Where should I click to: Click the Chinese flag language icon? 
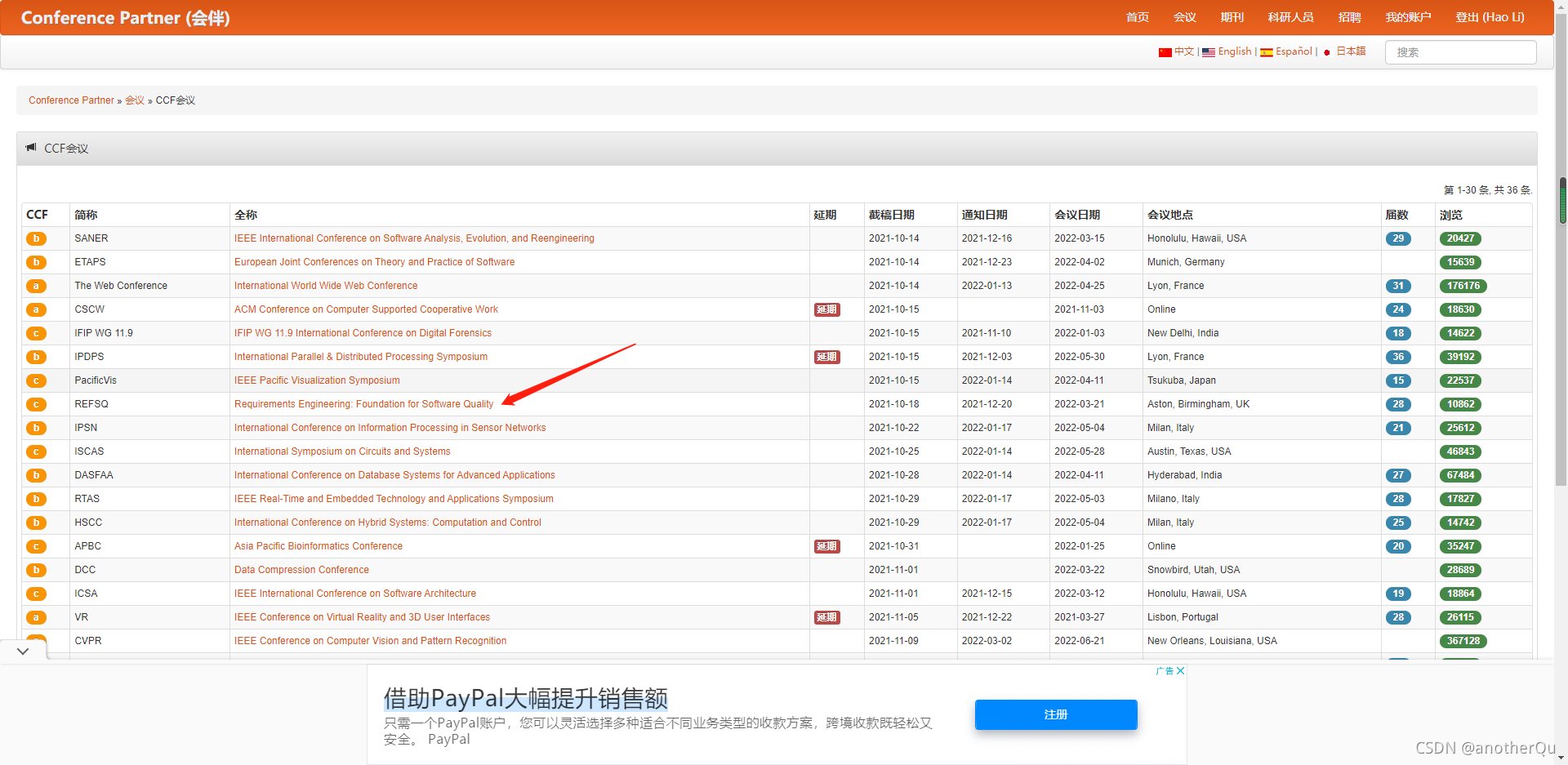coord(1165,52)
